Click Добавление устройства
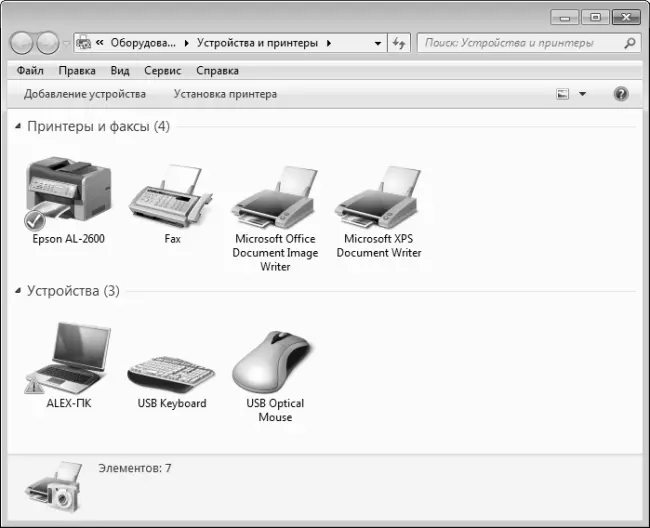Viewport: 650px width, 528px height. (85, 94)
